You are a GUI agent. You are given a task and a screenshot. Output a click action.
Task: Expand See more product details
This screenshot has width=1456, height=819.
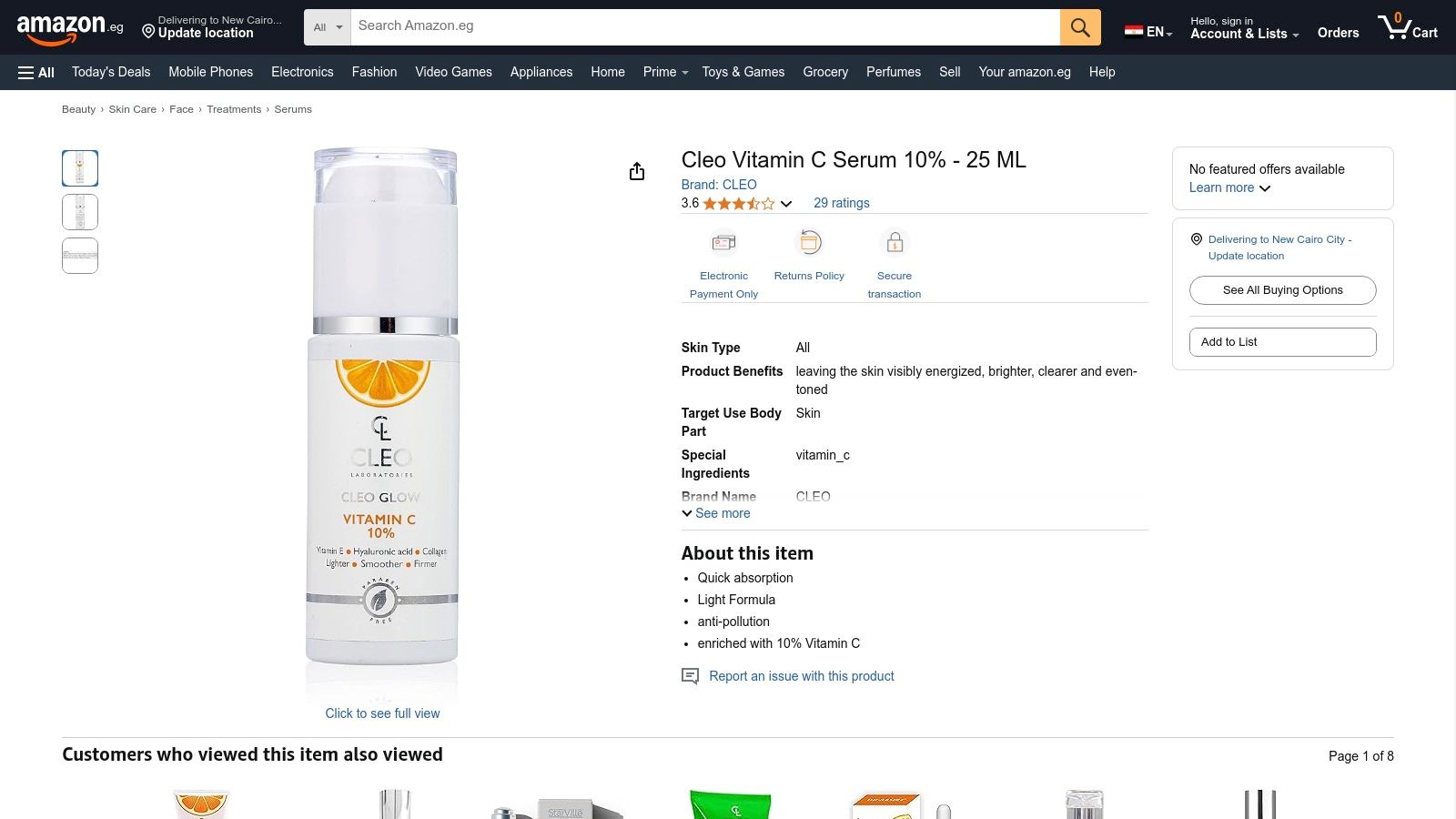point(716,513)
